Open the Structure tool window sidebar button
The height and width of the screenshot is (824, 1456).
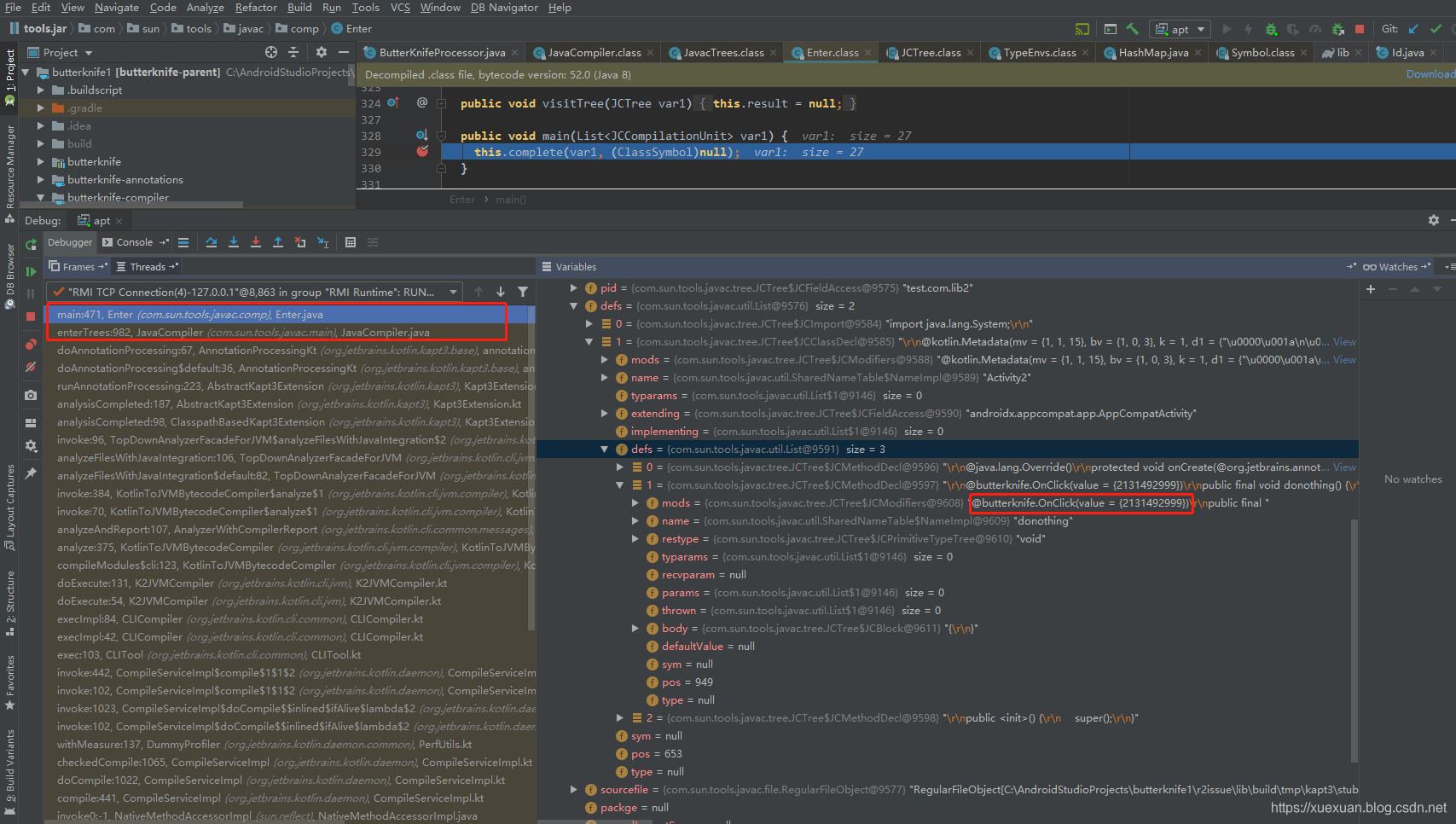[10, 604]
